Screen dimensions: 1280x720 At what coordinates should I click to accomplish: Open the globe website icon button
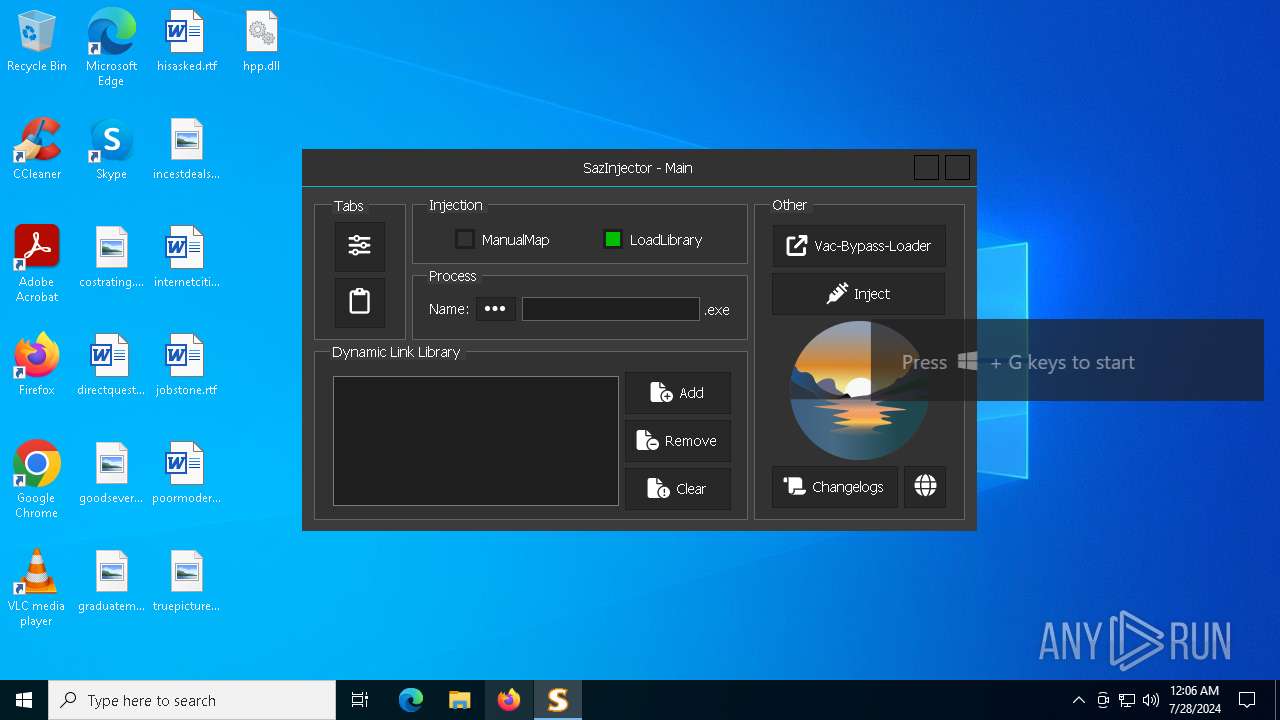pyautogui.click(x=925, y=487)
